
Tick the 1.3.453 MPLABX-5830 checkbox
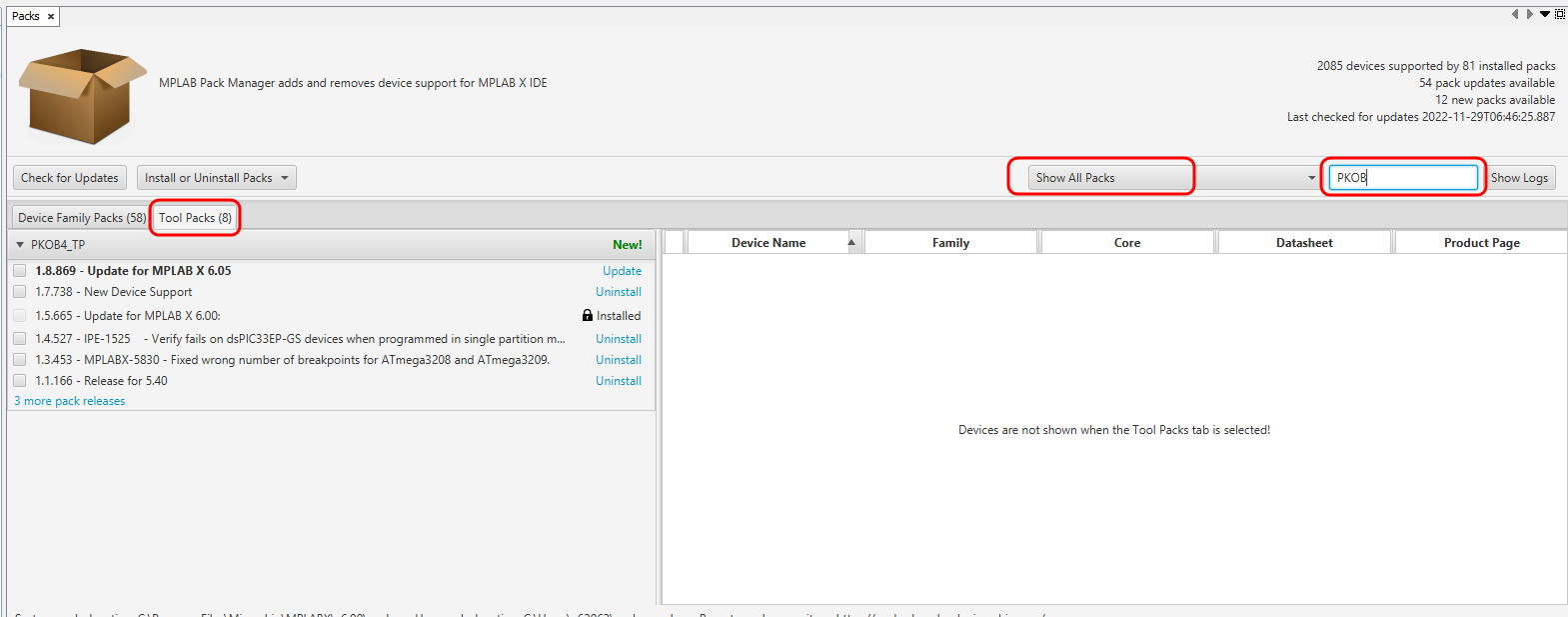20,360
